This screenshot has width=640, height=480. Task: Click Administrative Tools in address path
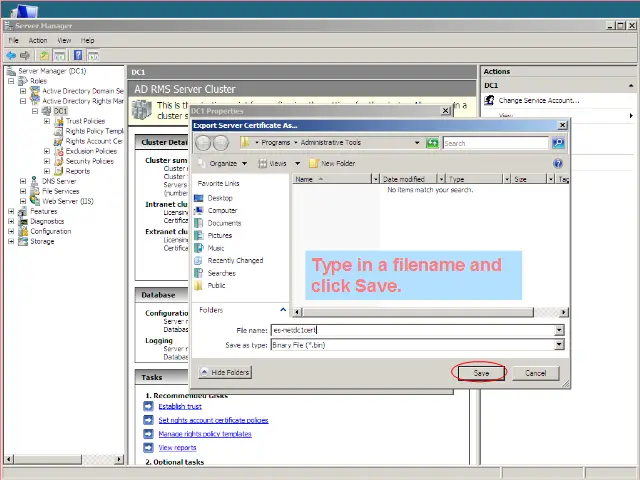pos(331,142)
